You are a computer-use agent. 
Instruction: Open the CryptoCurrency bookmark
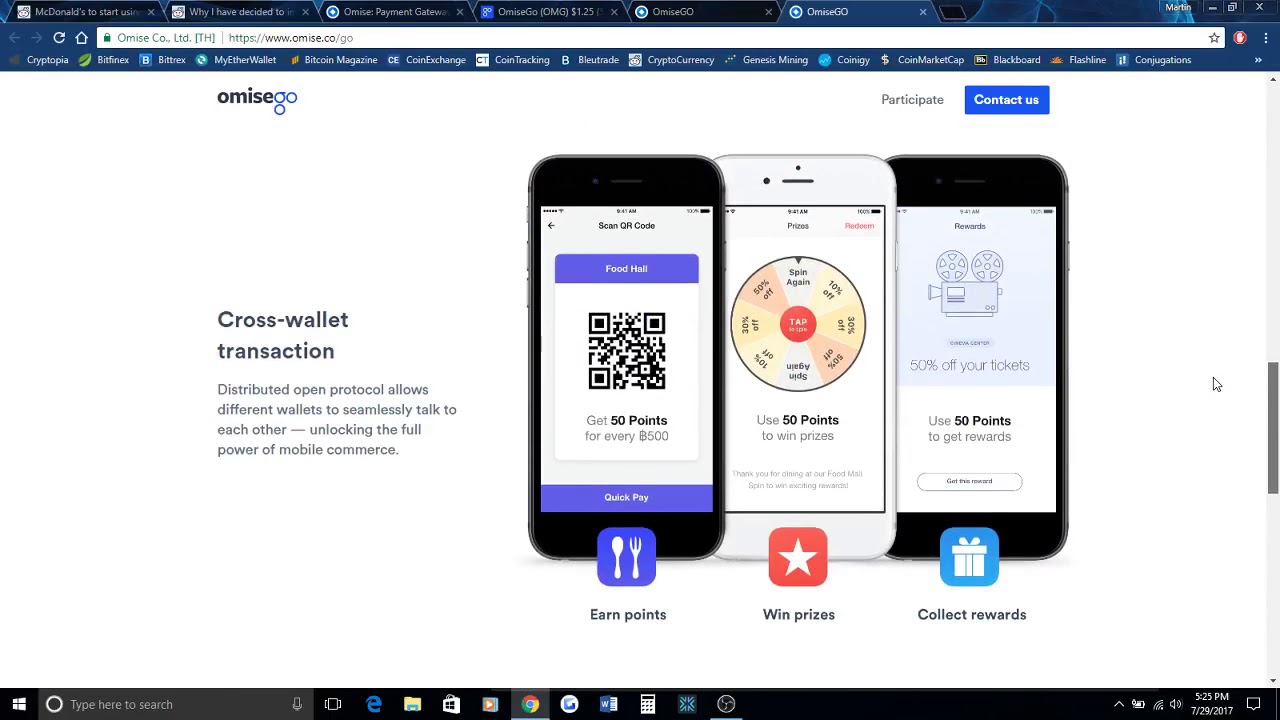(x=671, y=60)
